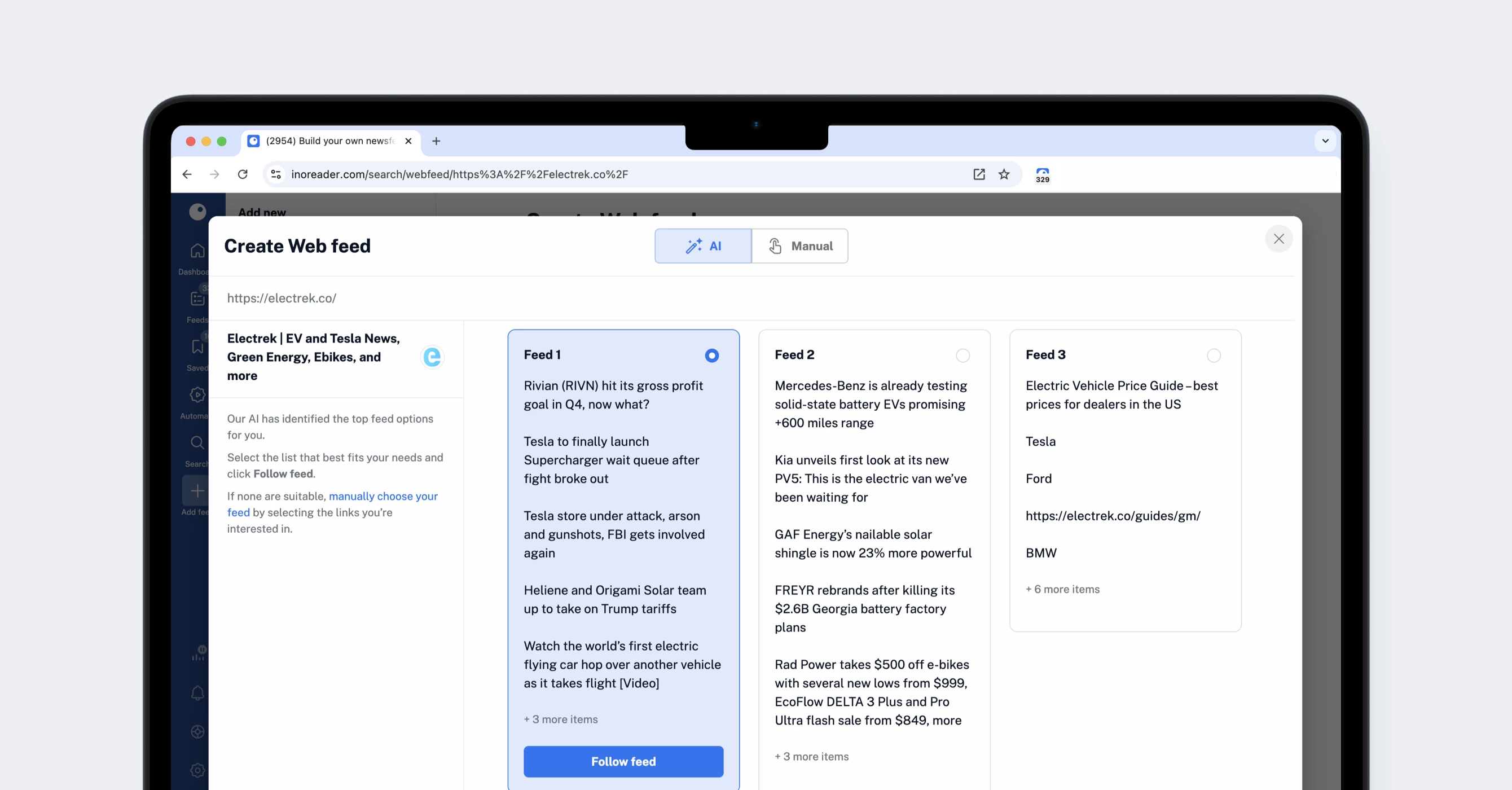The height and width of the screenshot is (790, 1512).
Task: Click 'Heliene and Origami Solar' item
Action: [x=615, y=600]
